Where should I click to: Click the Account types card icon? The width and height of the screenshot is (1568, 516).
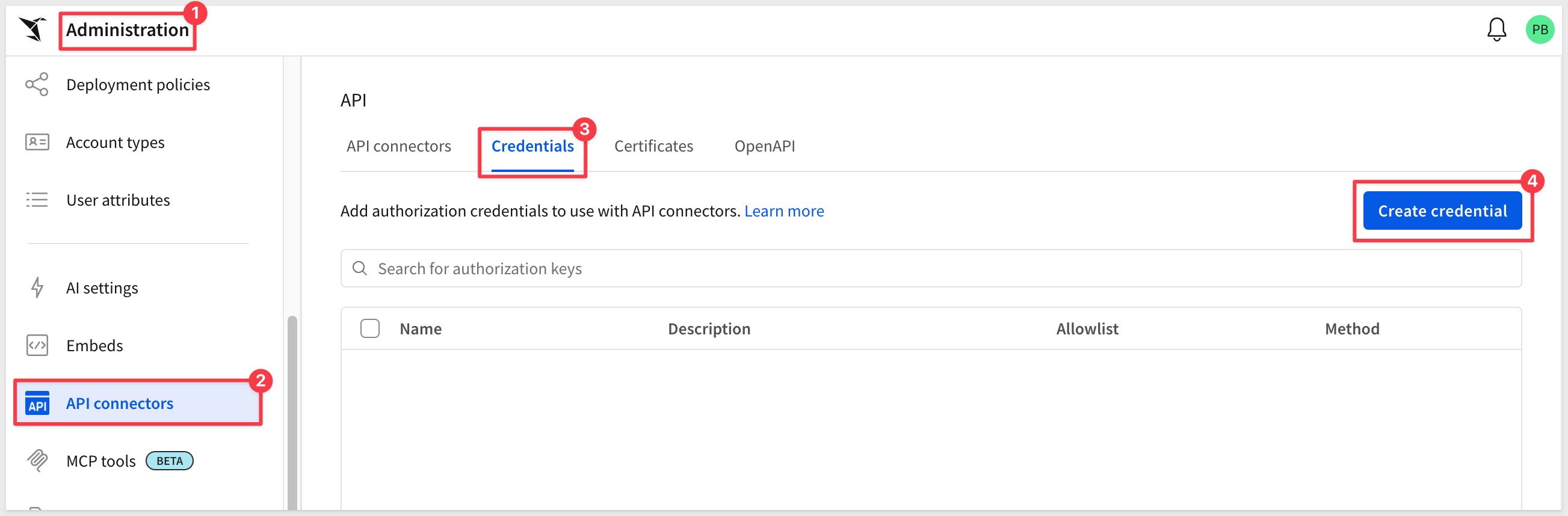pos(37,142)
